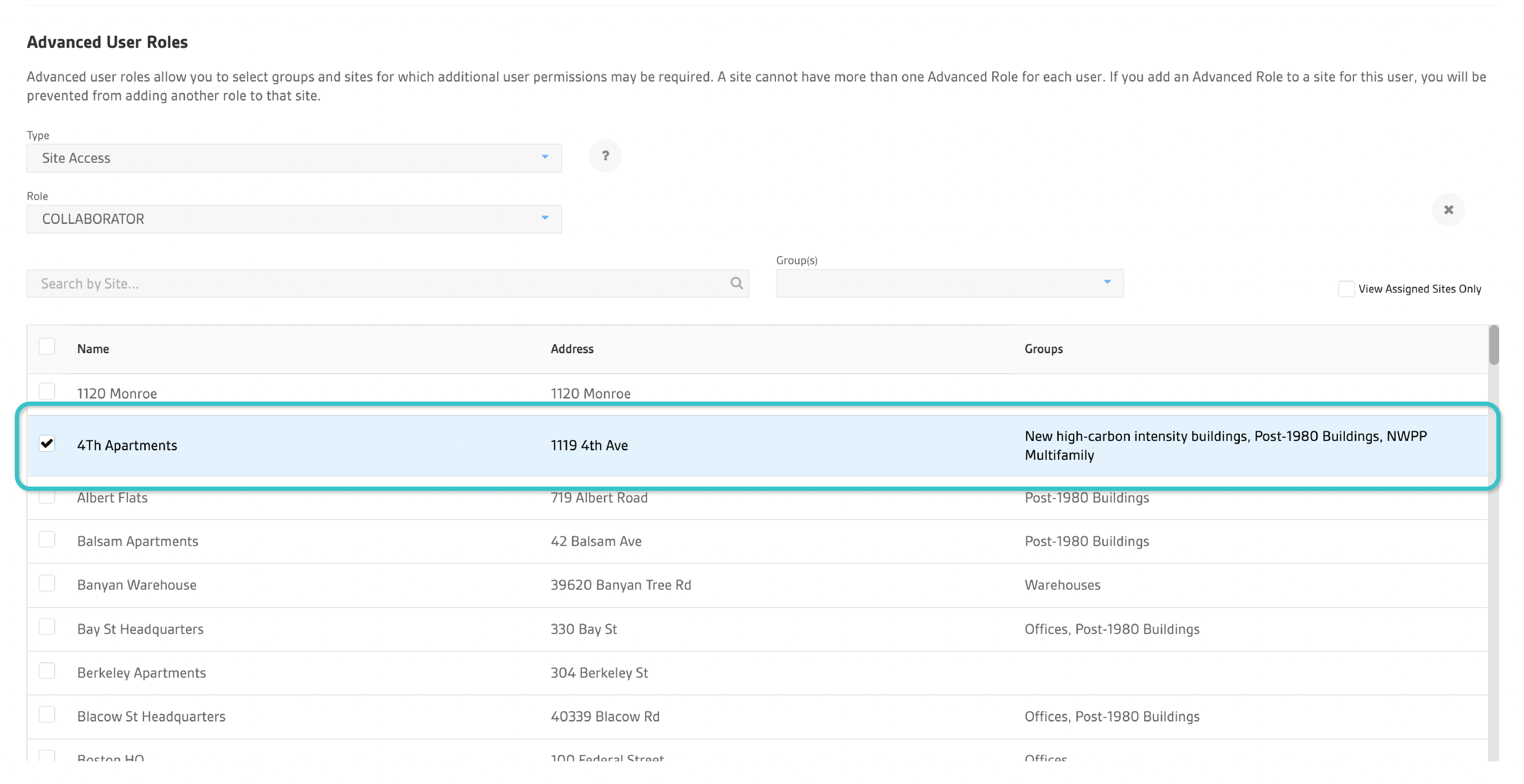
Task: Check the 1120 Monroe row checkbox
Action: 47,391
